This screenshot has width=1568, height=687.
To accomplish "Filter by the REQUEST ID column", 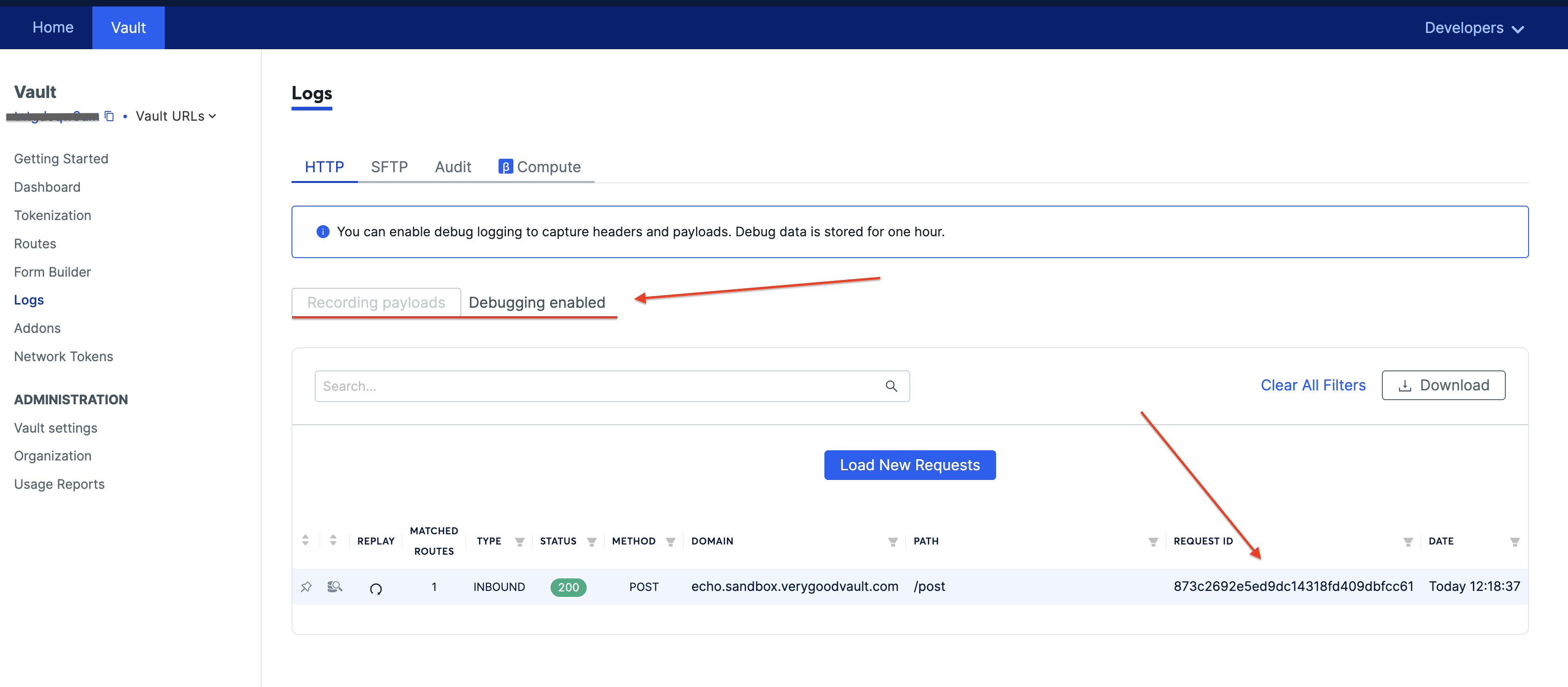I will tap(1407, 542).
